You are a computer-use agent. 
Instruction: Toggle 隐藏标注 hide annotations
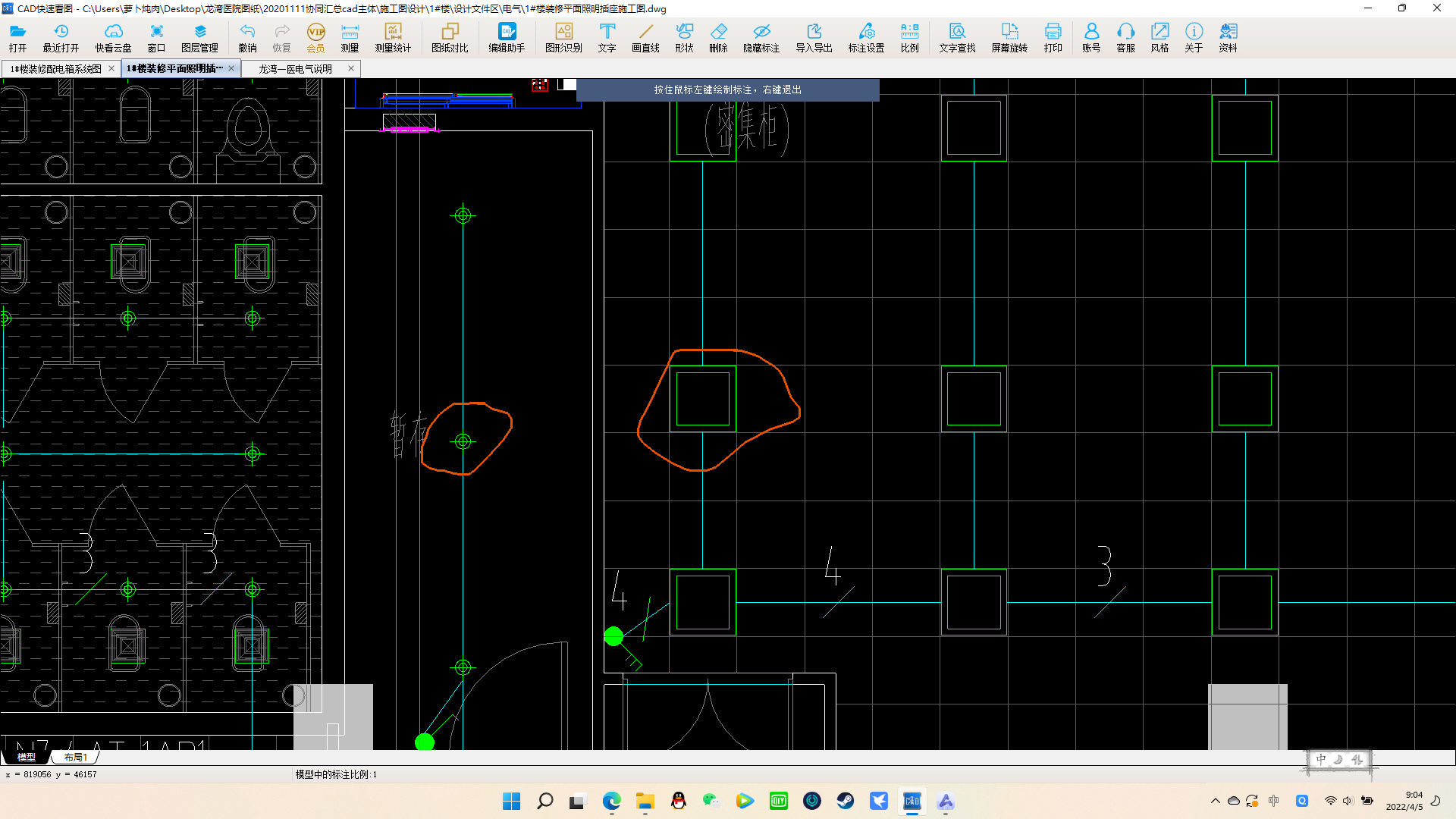[x=761, y=37]
